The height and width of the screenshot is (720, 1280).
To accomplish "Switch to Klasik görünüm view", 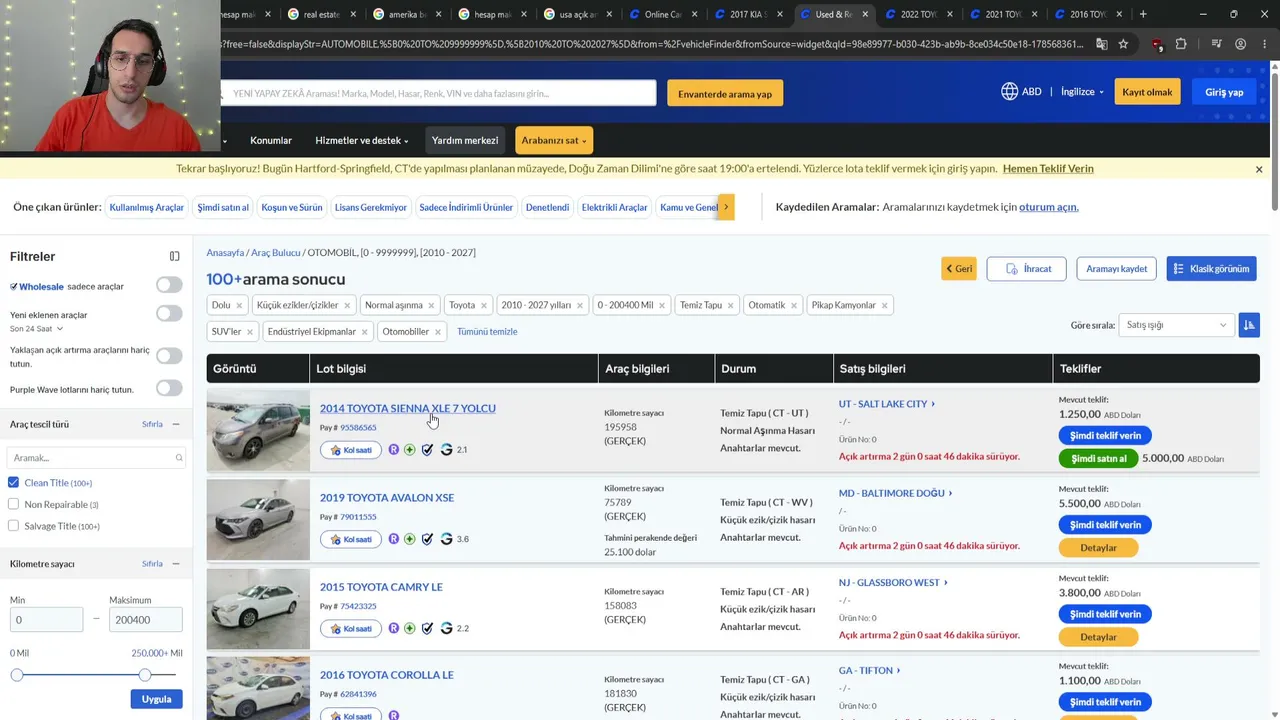I will pyautogui.click(x=1211, y=269).
